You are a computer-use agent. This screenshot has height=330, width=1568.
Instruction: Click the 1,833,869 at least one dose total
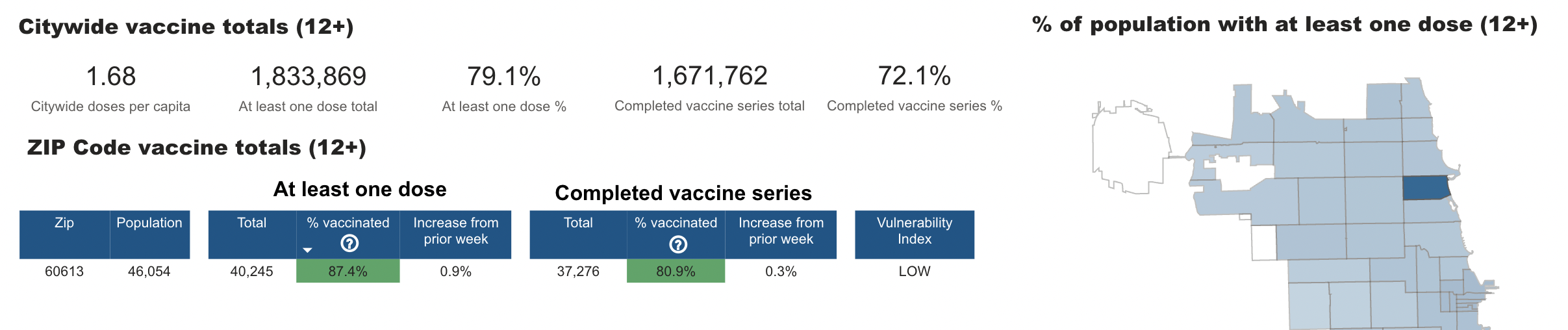tap(309, 77)
